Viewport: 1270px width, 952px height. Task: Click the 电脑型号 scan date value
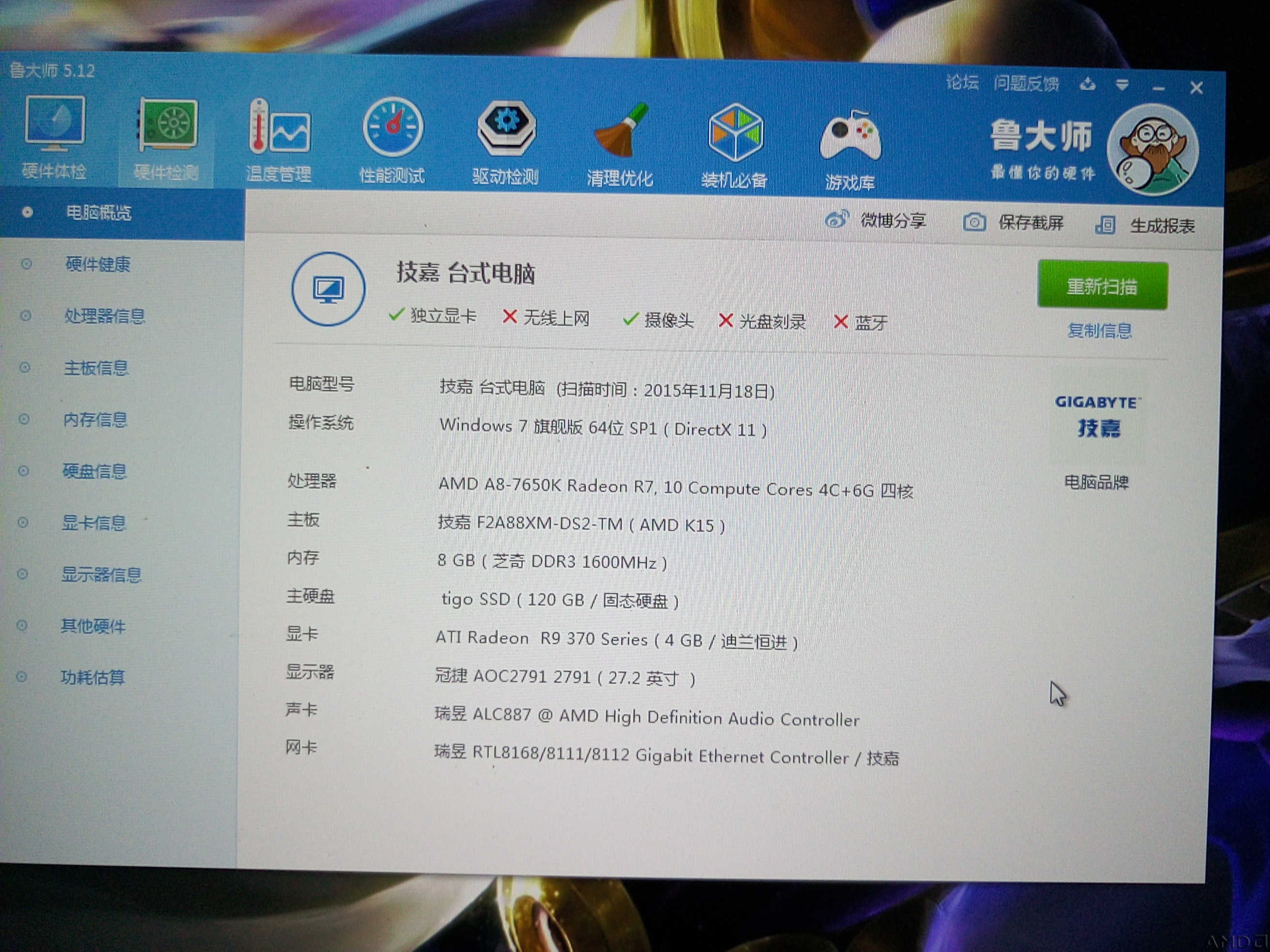pyautogui.click(x=607, y=389)
